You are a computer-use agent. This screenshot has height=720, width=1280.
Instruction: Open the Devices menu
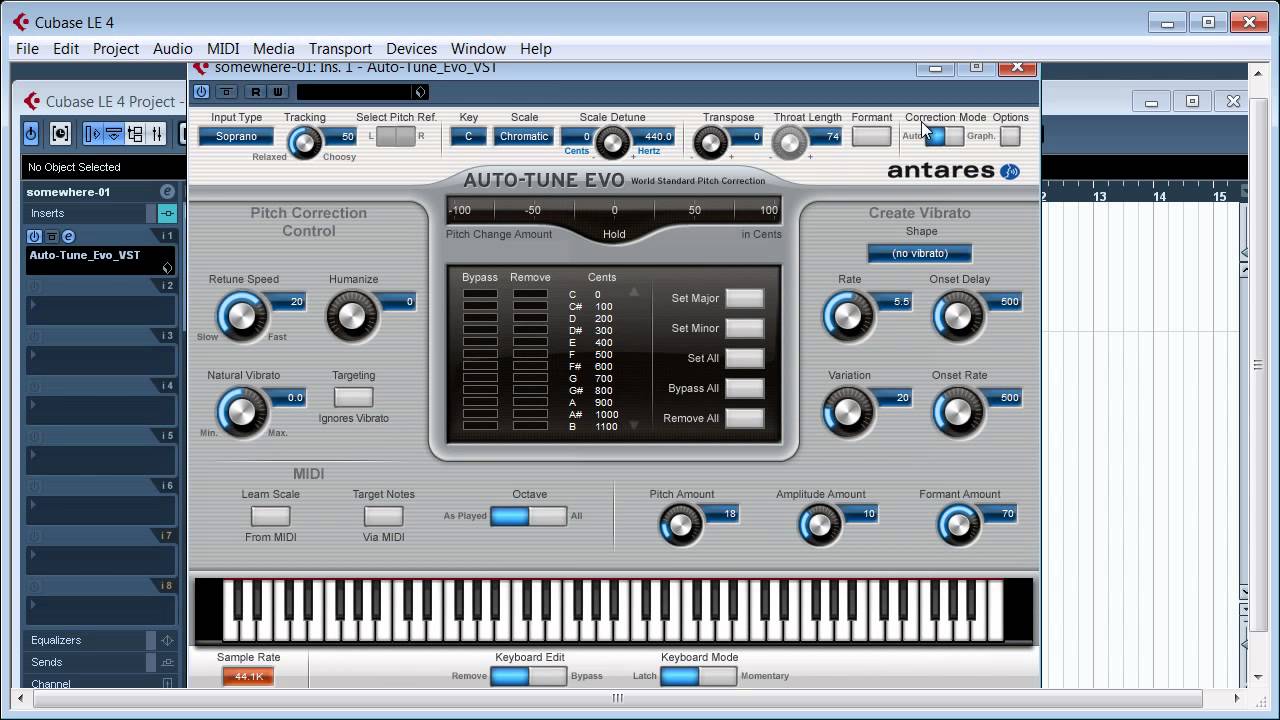pos(411,48)
